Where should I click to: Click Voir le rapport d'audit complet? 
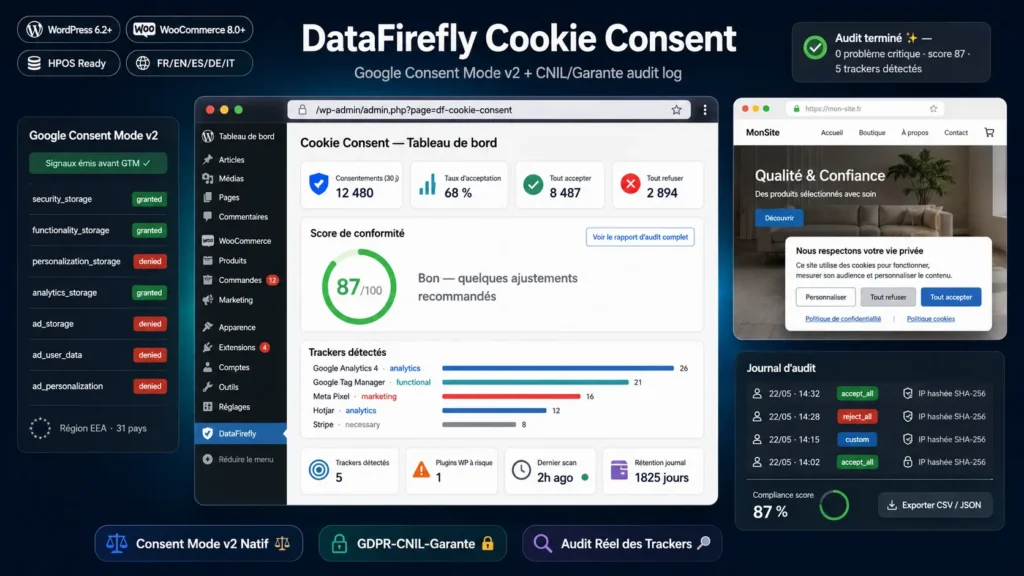(x=640, y=237)
